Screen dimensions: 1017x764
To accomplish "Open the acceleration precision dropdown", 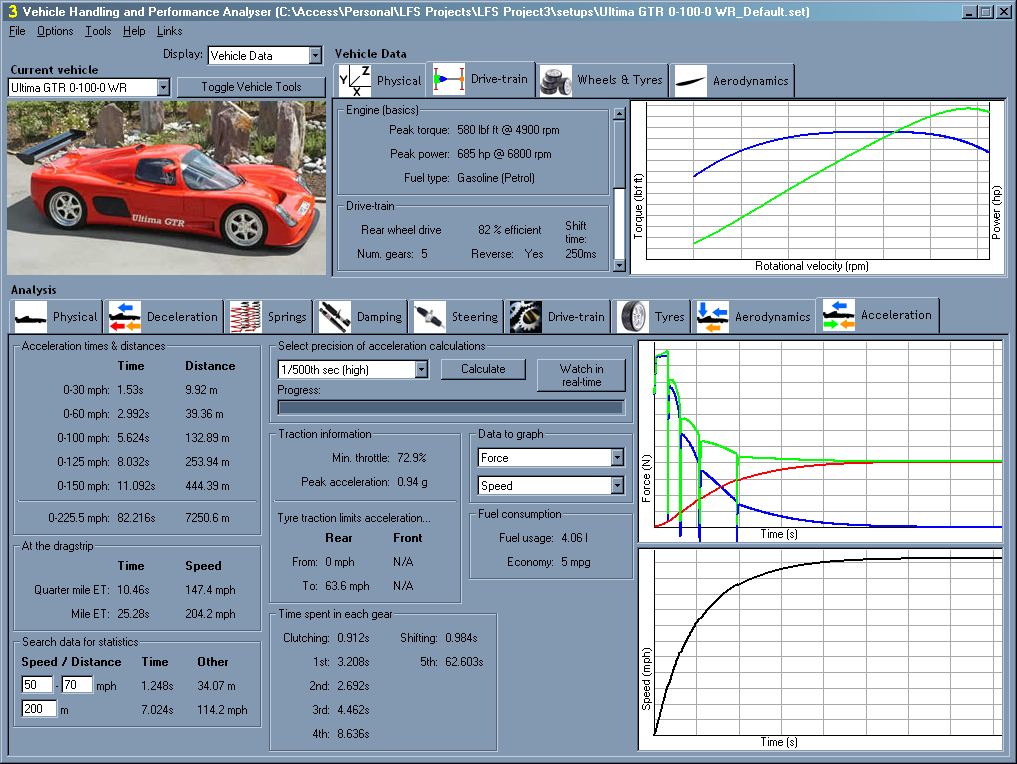I will click(421, 370).
